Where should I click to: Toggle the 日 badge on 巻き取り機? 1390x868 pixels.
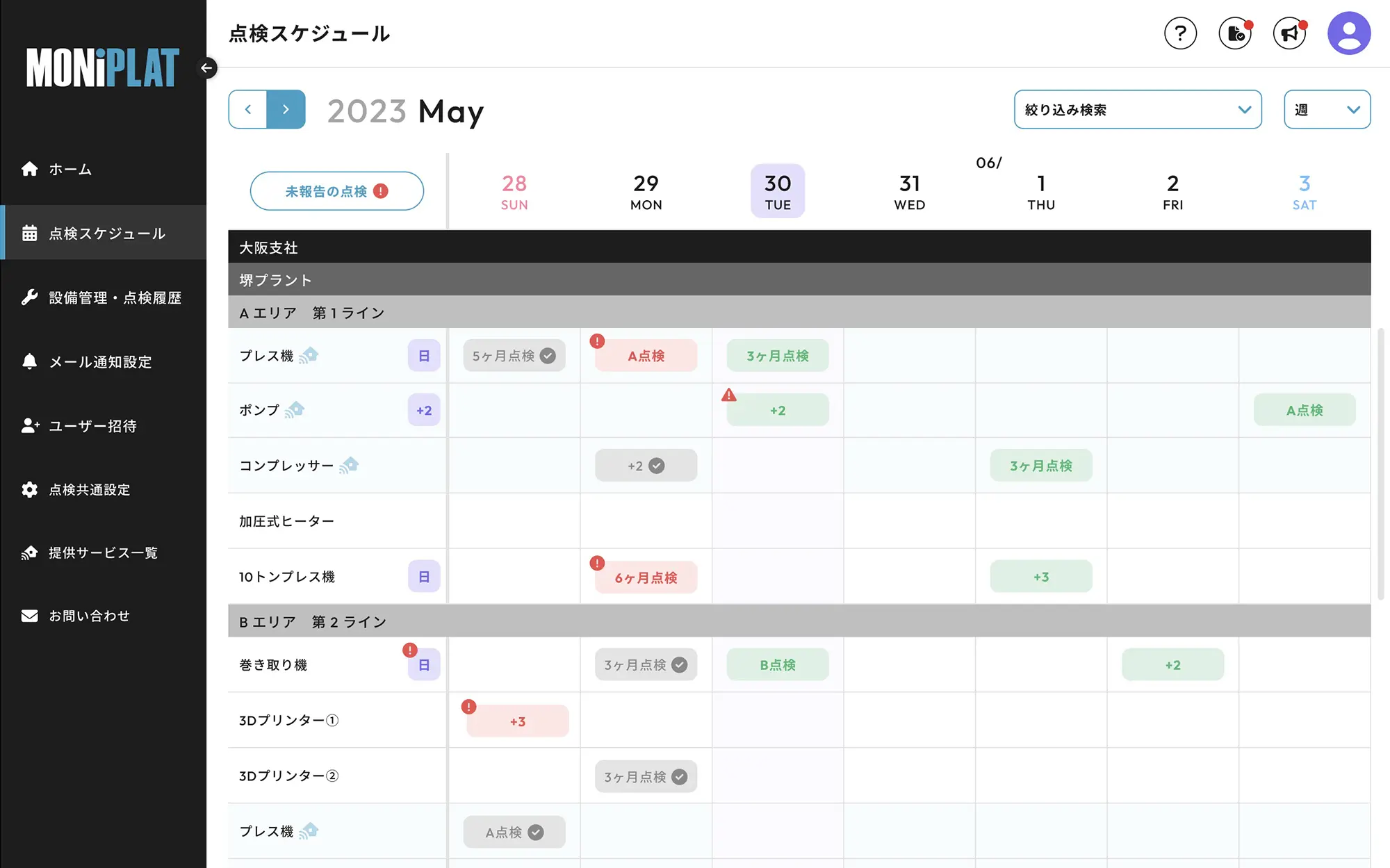(x=423, y=664)
